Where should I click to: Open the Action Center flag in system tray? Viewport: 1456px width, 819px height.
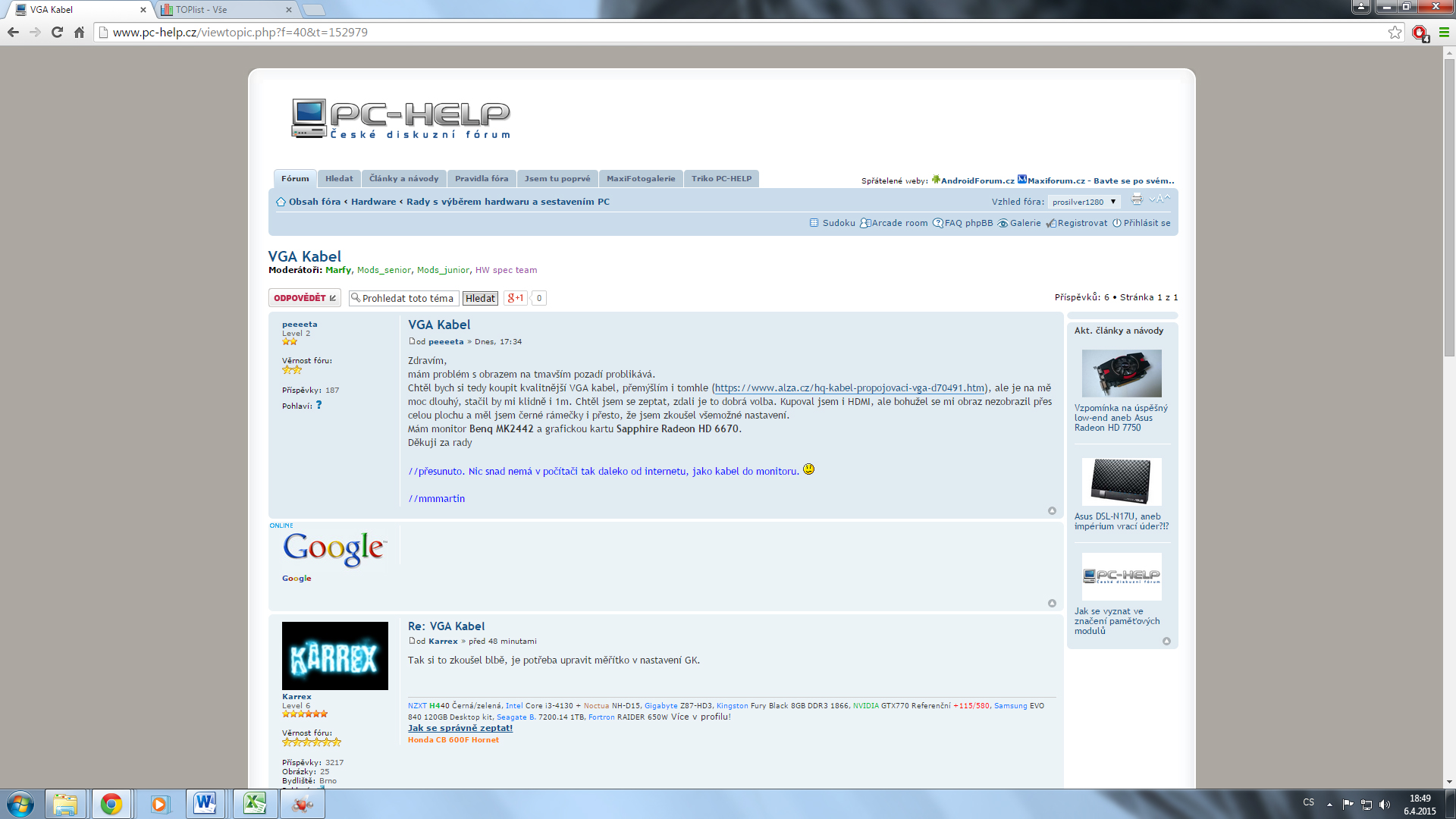1348,804
